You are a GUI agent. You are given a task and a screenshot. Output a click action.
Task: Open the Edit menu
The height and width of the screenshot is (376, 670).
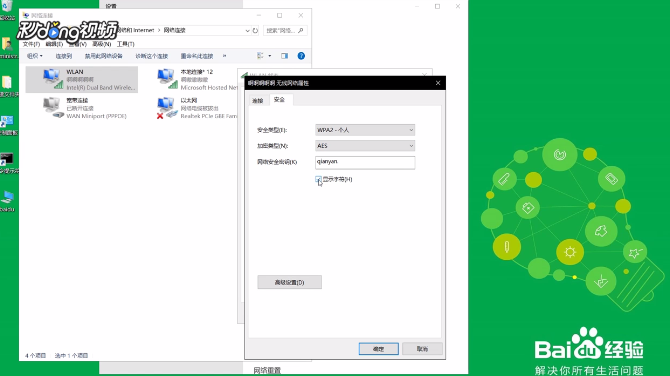pyautogui.click(x=54, y=44)
